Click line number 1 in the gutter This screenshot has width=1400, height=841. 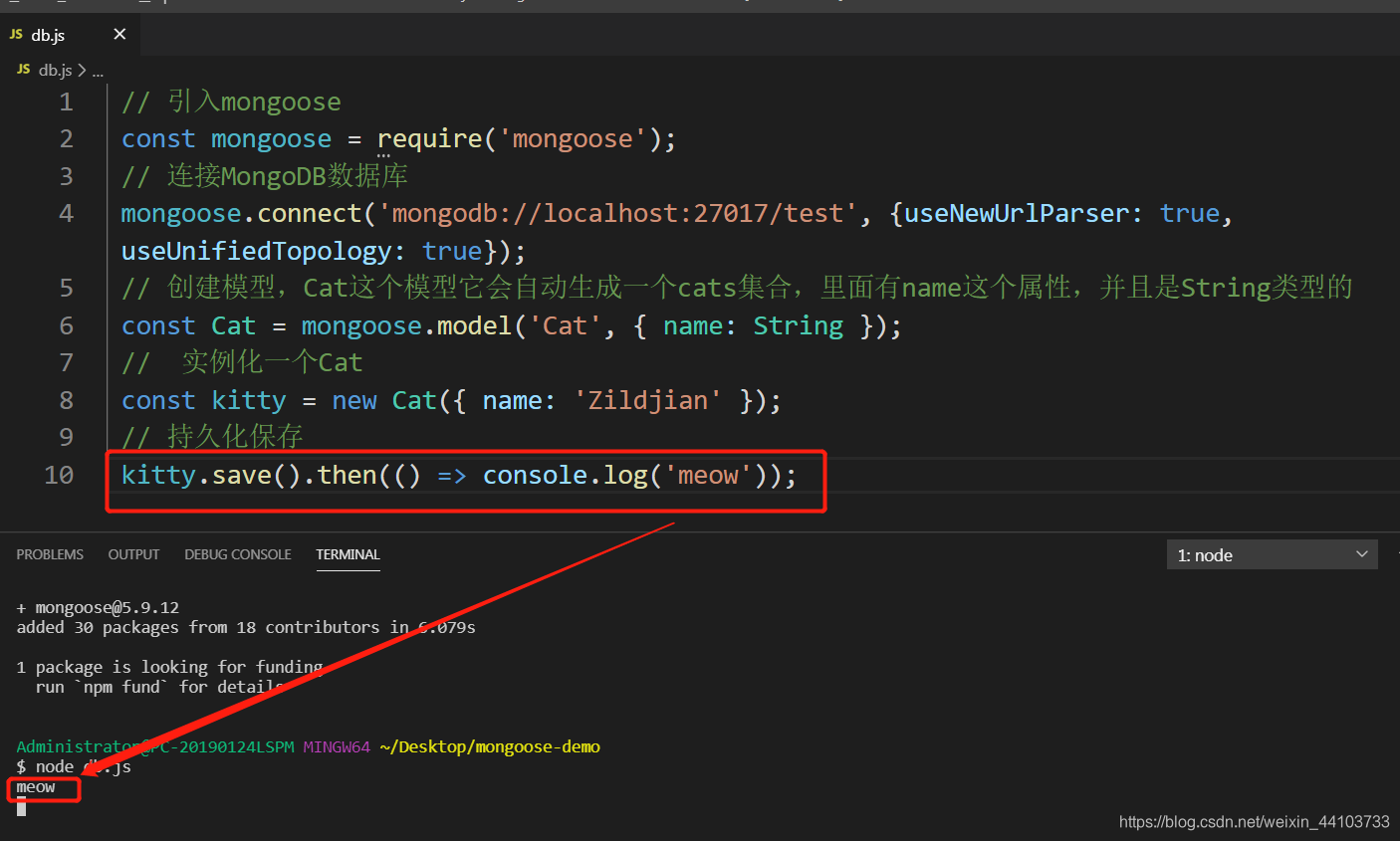coord(66,102)
